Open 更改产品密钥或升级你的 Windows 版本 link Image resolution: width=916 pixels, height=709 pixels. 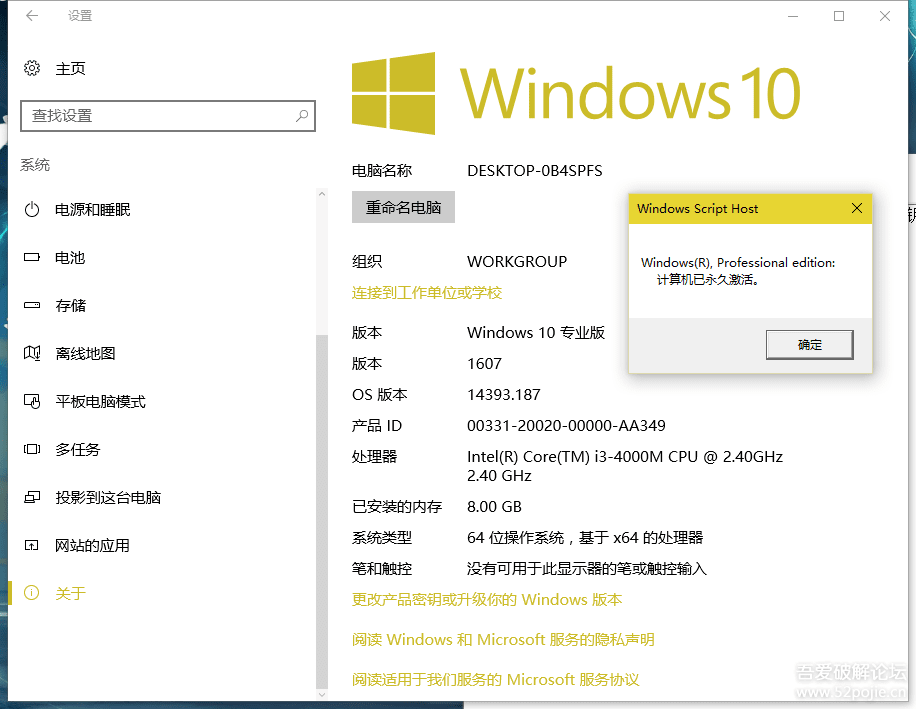click(x=487, y=600)
